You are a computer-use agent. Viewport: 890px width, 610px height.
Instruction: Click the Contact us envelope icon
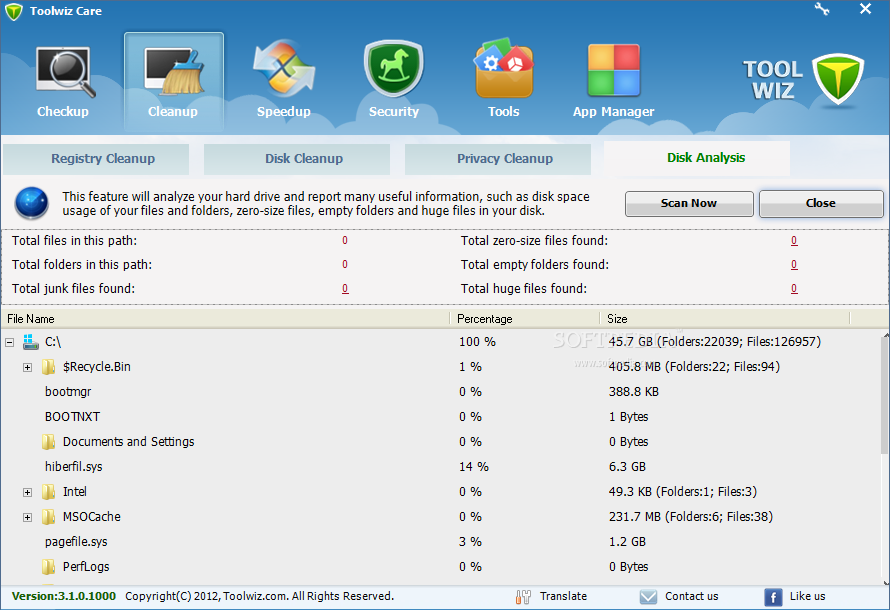pos(648,596)
